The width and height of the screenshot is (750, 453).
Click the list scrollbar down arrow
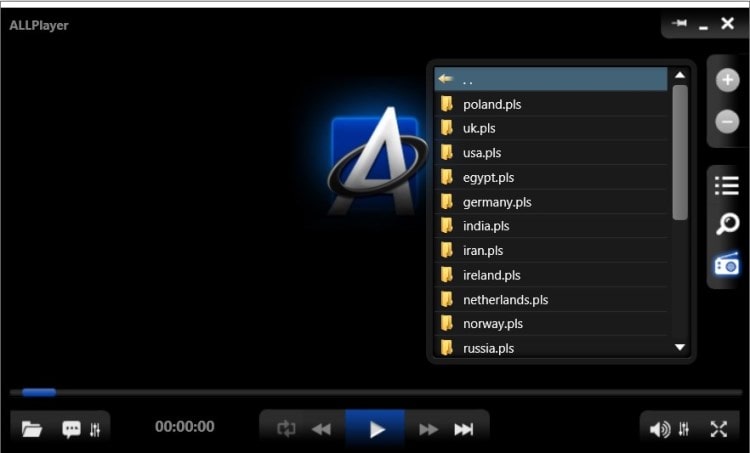(x=680, y=347)
